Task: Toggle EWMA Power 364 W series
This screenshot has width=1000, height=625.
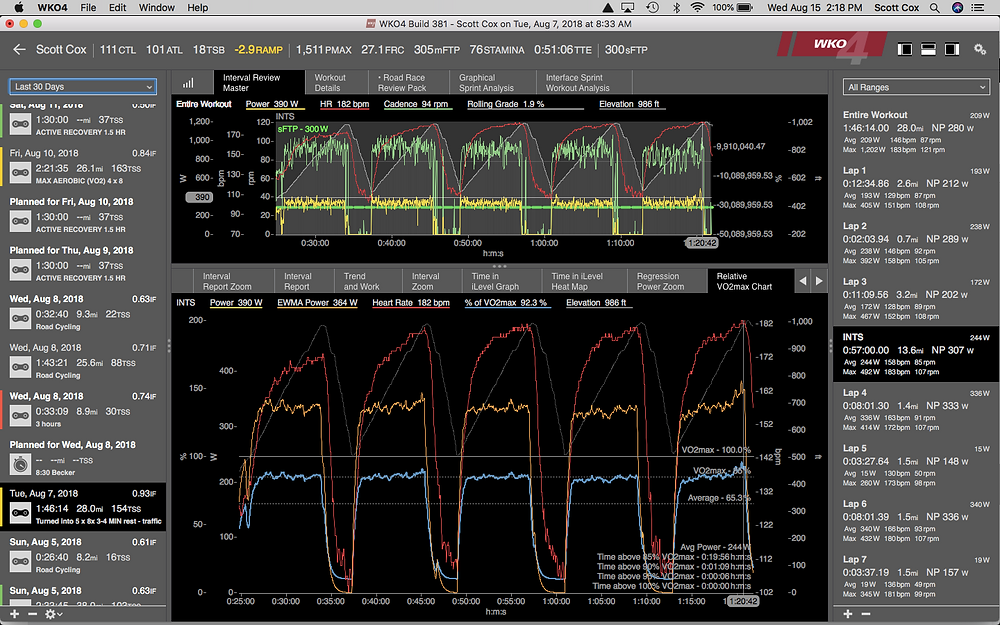Action: pyautogui.click(x=317, y=303)
